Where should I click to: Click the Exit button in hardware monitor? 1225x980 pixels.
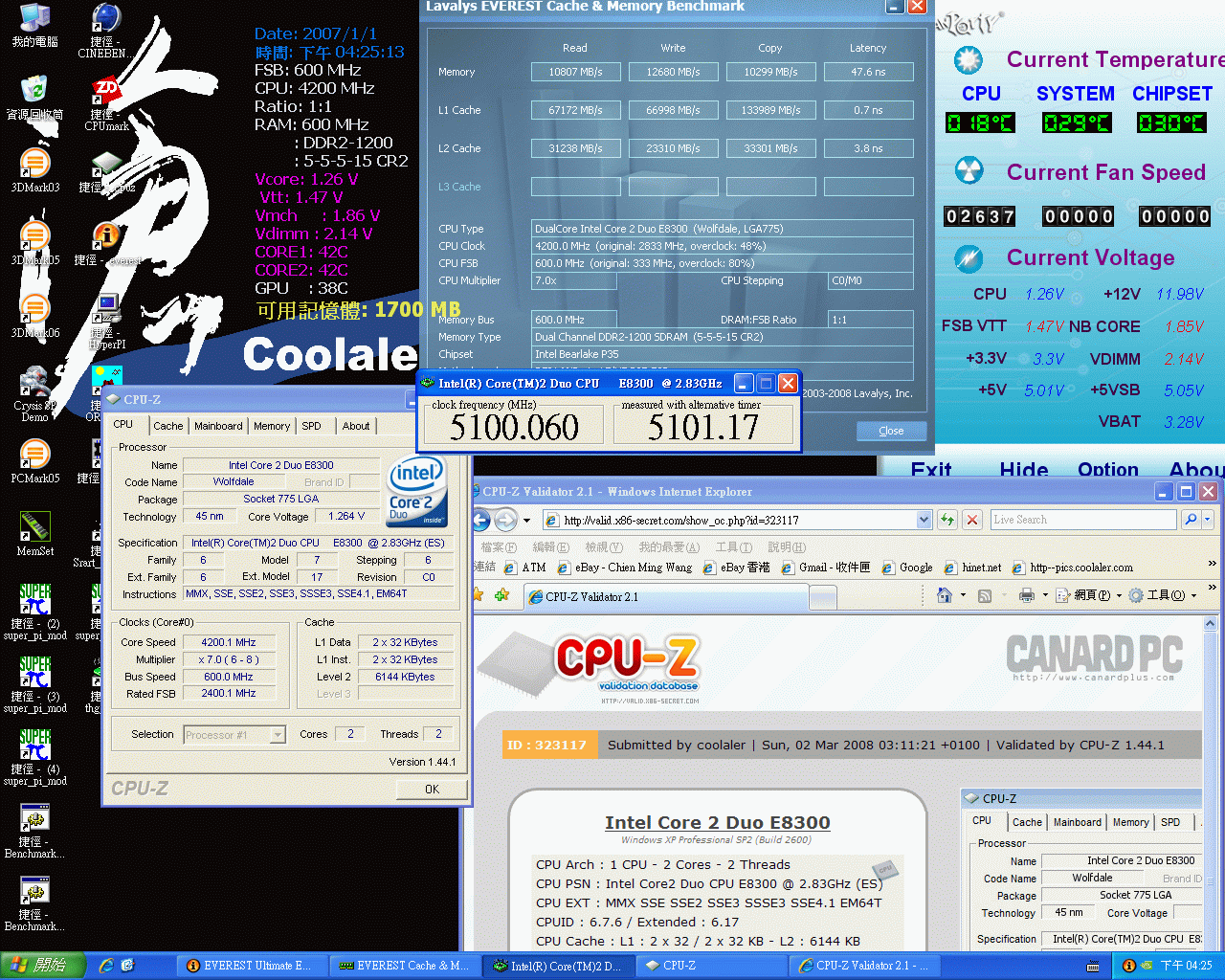pos(931,470)
